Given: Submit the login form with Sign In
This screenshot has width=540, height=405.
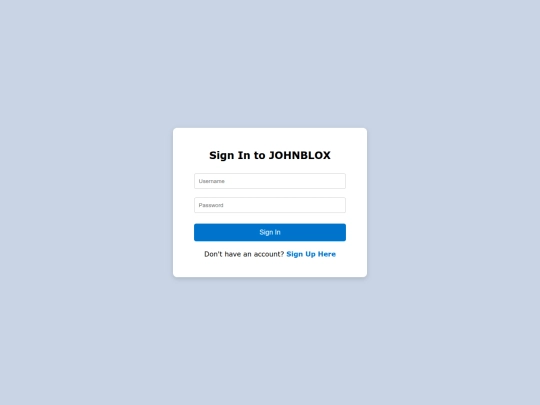Looking at the screenshot, I should [x=270, y=232].
